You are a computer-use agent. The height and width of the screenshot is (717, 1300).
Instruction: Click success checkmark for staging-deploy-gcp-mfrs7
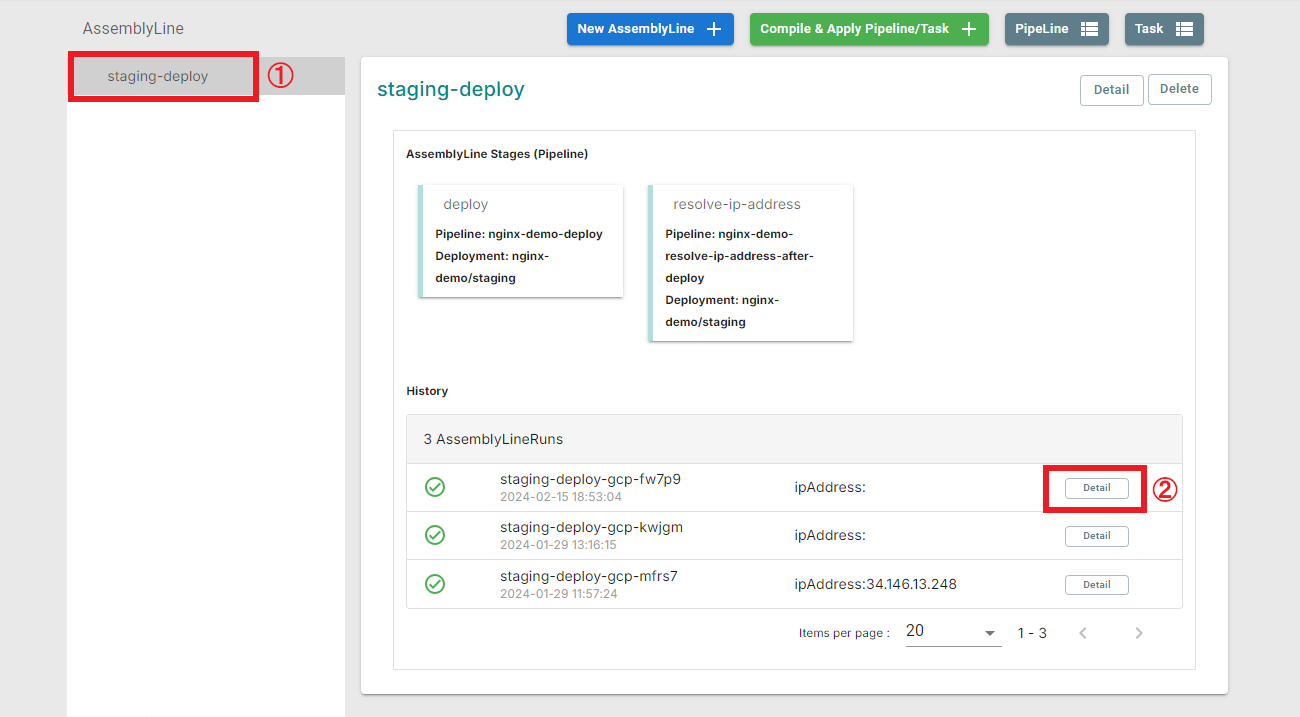[x=435, y=584]
